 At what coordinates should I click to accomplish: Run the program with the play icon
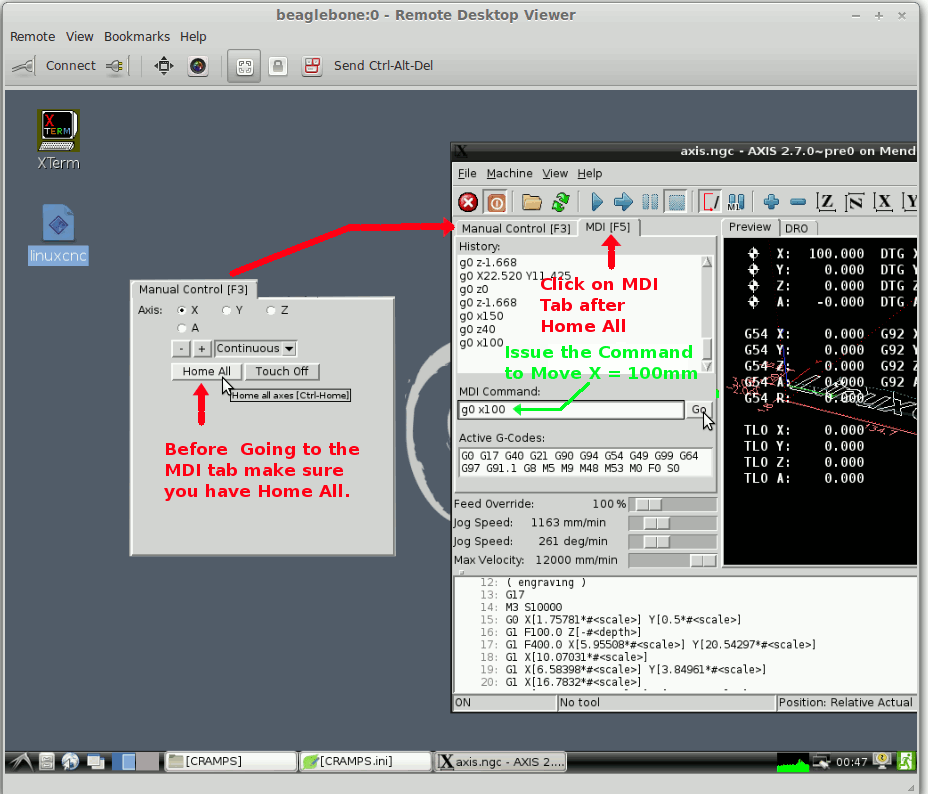coord(597,202)
